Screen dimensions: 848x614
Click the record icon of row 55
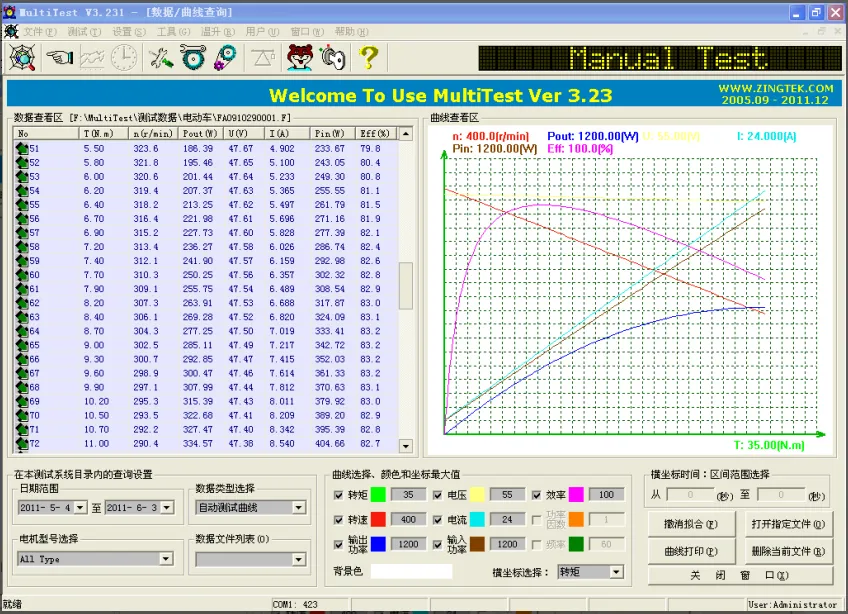[22, 204]
